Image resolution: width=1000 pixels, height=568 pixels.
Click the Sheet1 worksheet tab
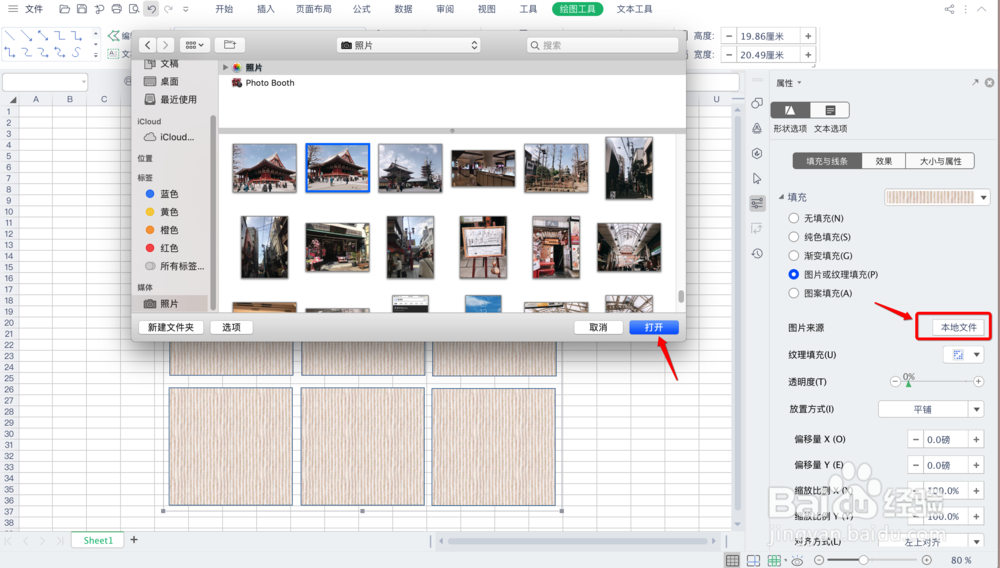point(98,540)
